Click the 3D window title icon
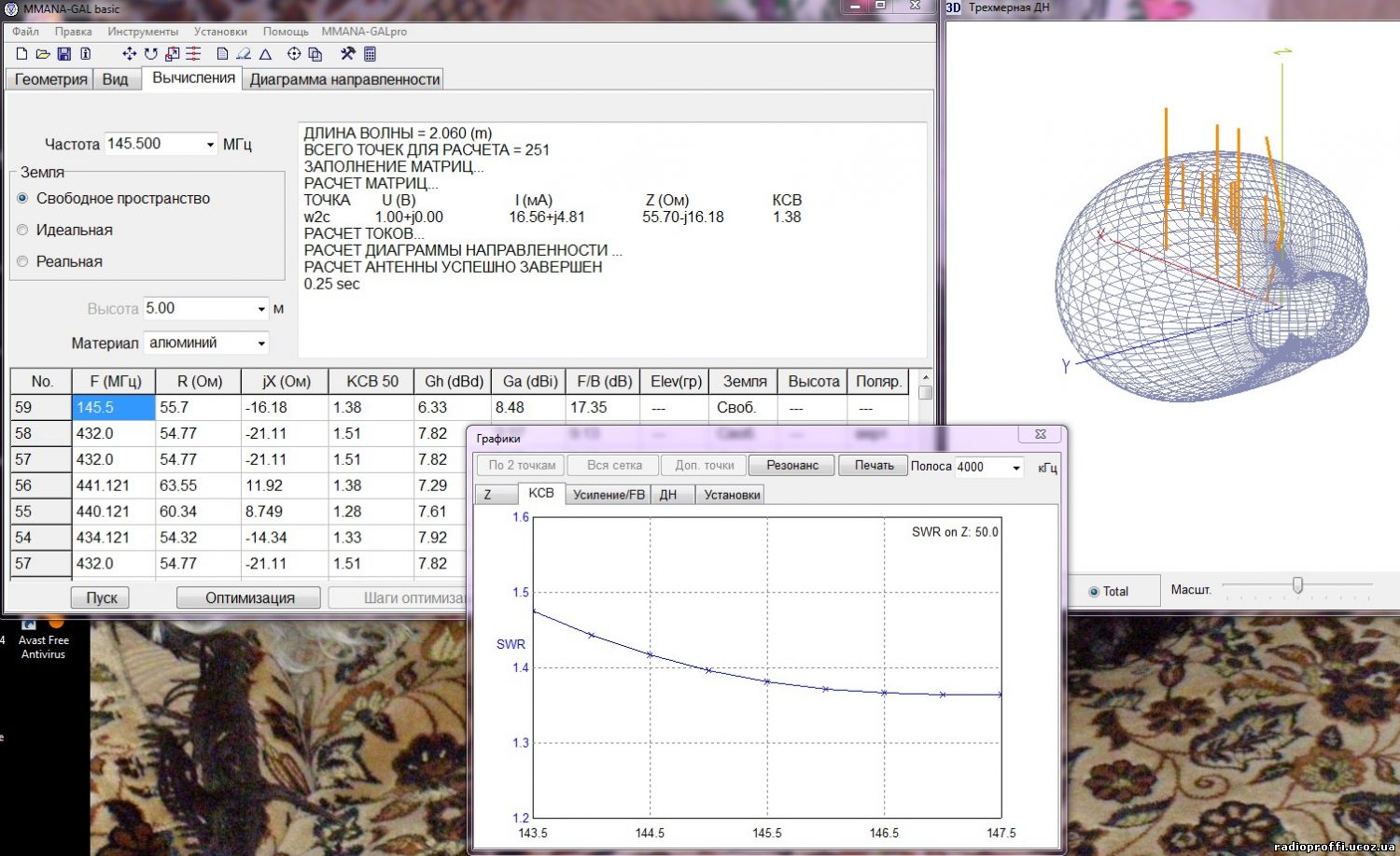The image size is (1400, 856). click(x=954, y=7)
